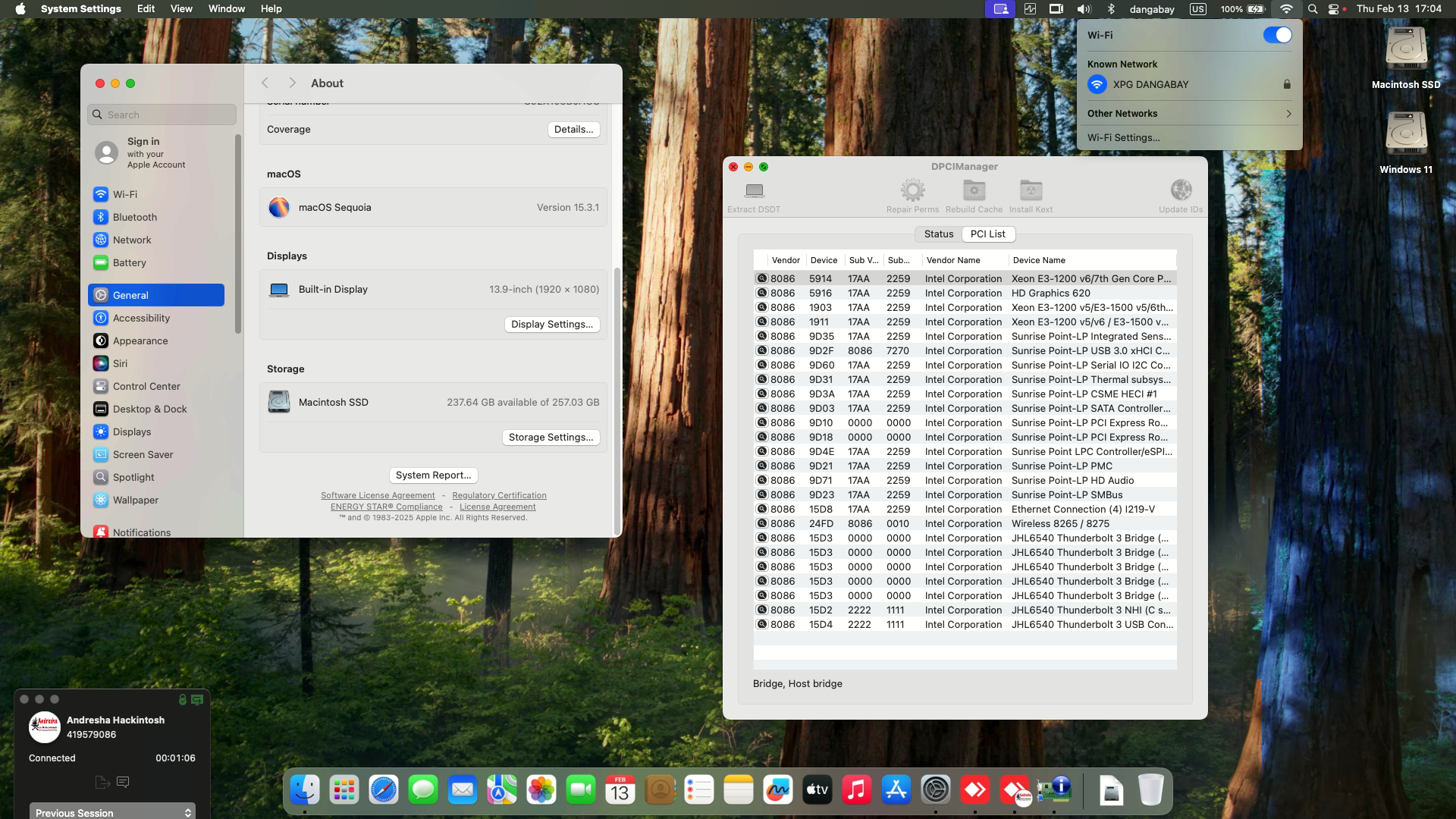This screenshot has height=819, width=1456.
Task: Click Wi-Fi Settings in Wi-Fi menu
Action: (x=1123, y=138)
